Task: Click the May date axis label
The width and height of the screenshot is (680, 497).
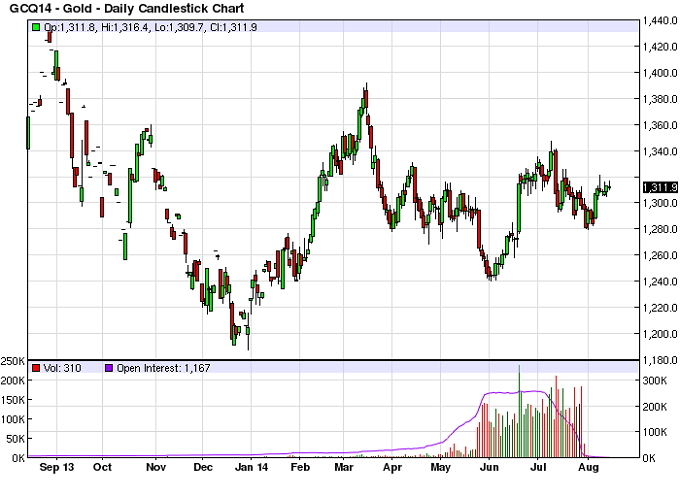Action: (x=441, y=468)
